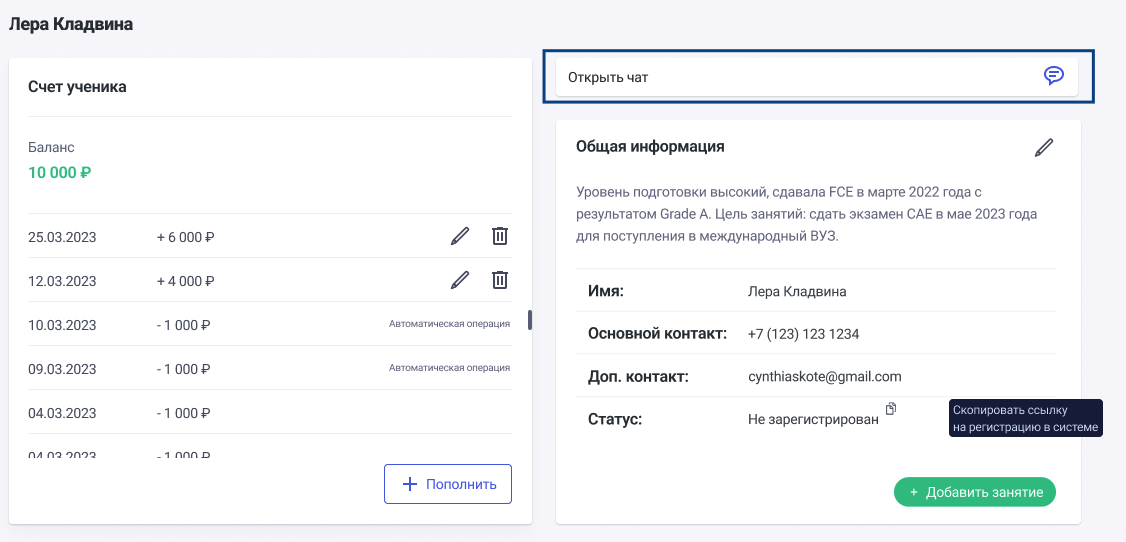Click the transaction list scrollbar handle
This screenshot has width=1126, height=542.
(529, 320)
